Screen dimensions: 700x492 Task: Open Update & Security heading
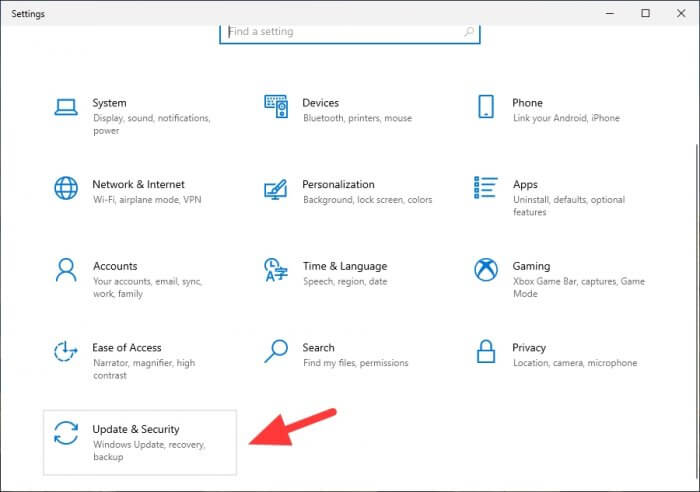coord(136,429)
